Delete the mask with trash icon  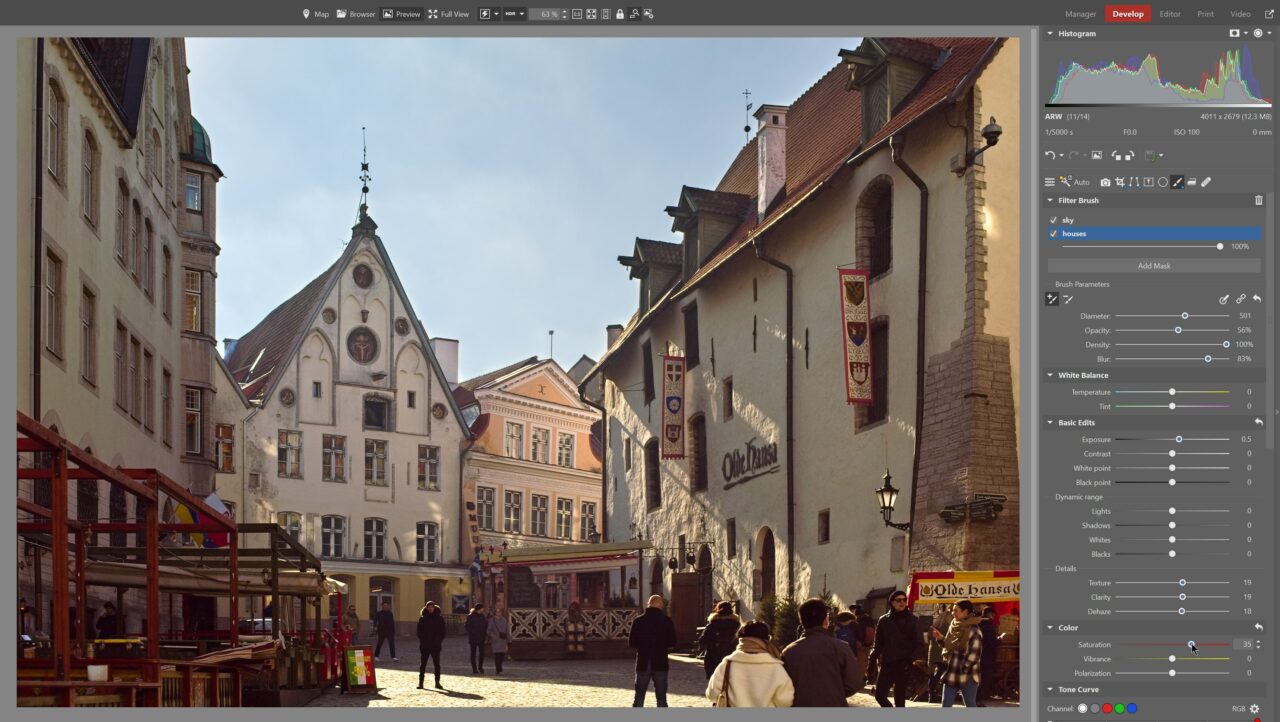point(1259,200)
